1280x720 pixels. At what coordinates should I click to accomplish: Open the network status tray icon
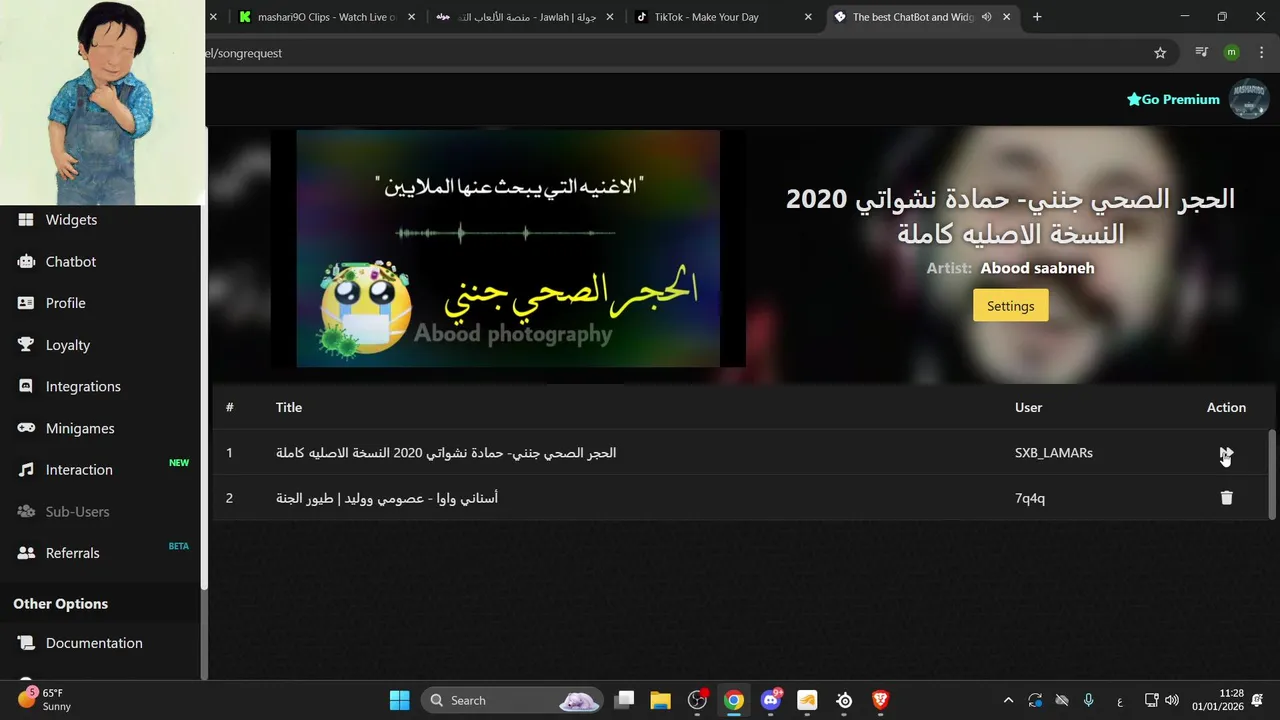pyautogui.click(x=1151, y=700)
